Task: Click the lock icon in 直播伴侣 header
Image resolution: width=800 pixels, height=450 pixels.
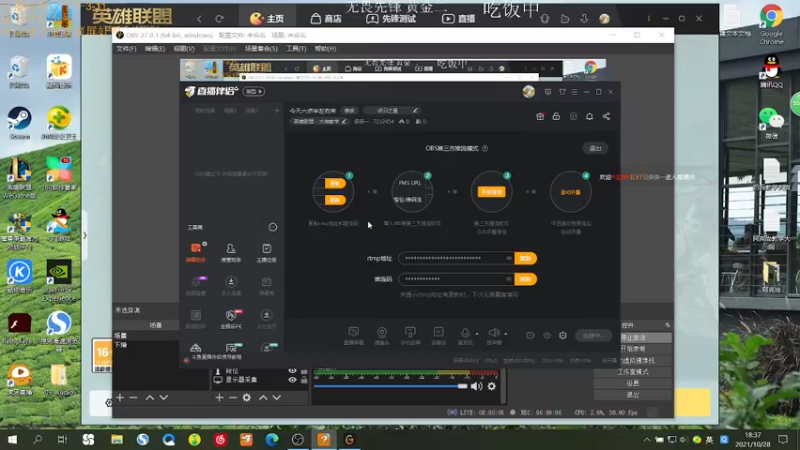Action: (556, 116)
